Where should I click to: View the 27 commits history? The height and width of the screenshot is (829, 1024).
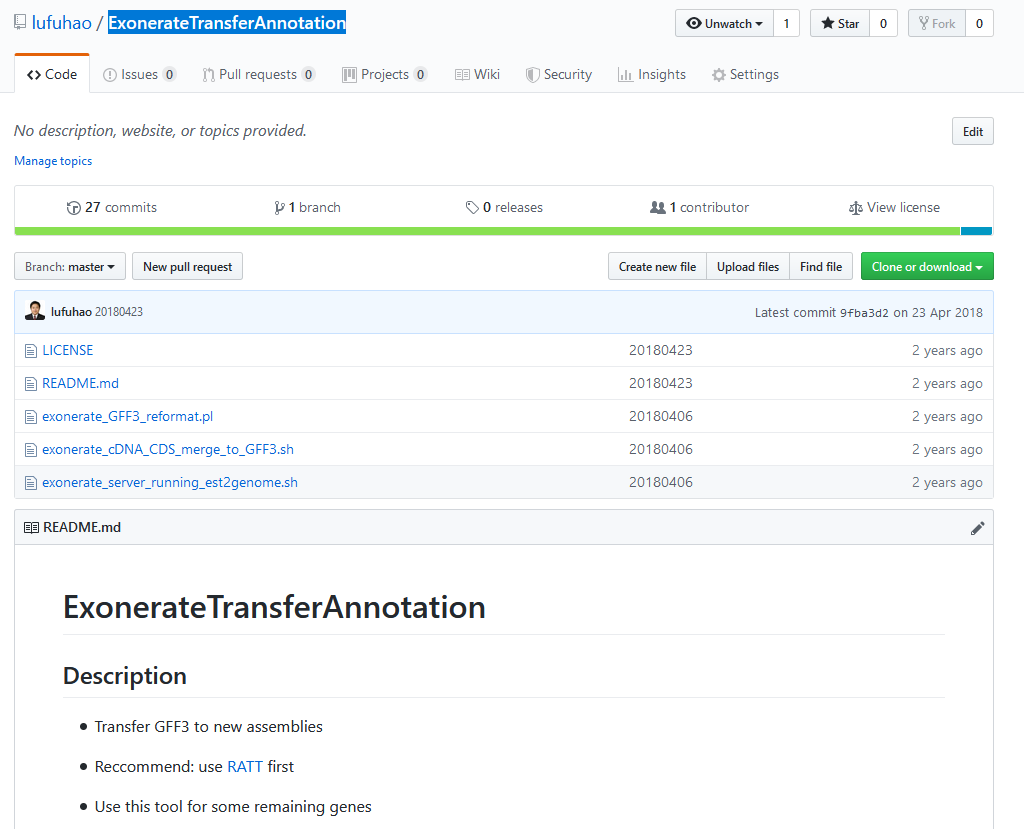pos(112,207)
